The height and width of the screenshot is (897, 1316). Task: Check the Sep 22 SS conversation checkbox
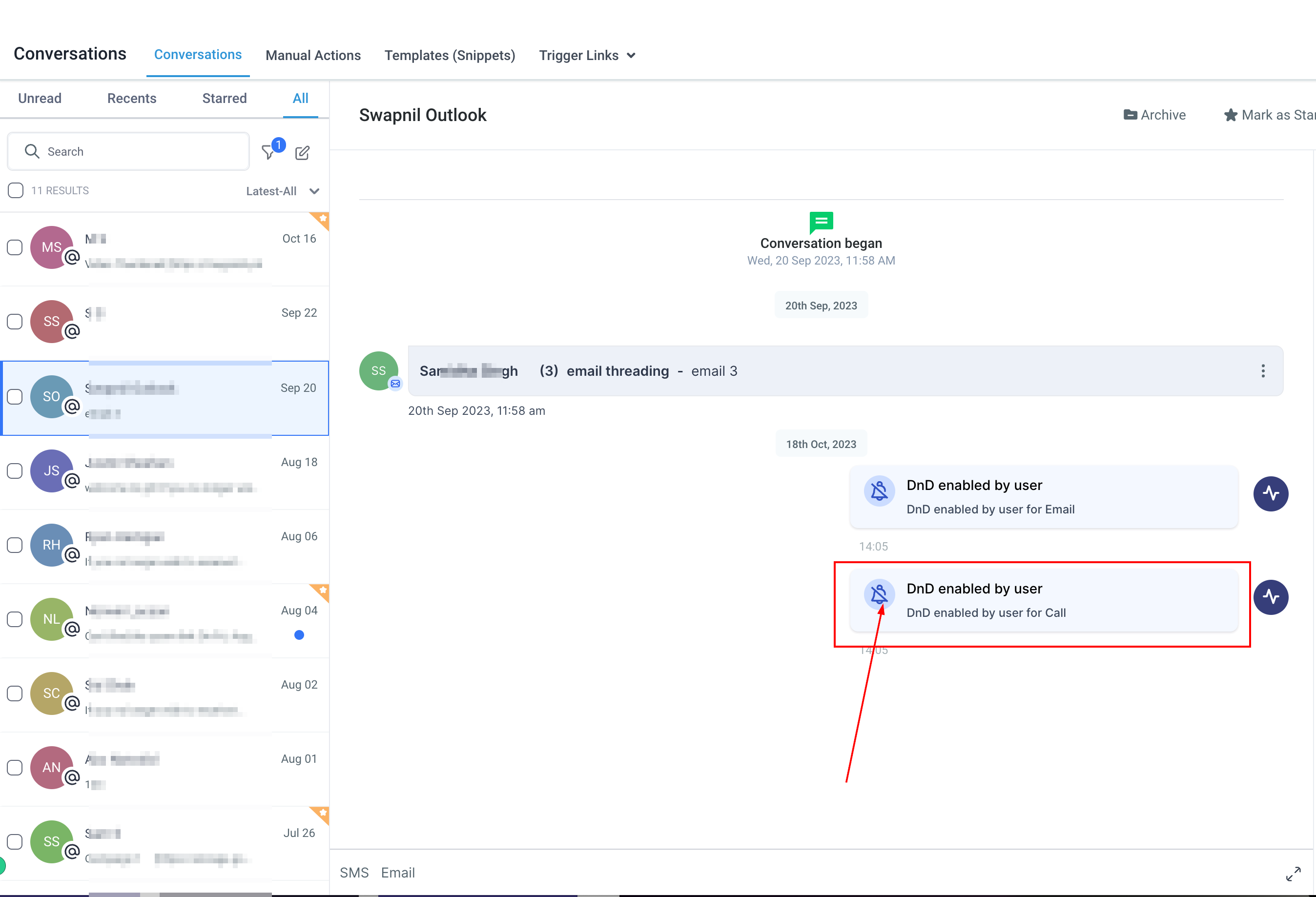[15, 322]
